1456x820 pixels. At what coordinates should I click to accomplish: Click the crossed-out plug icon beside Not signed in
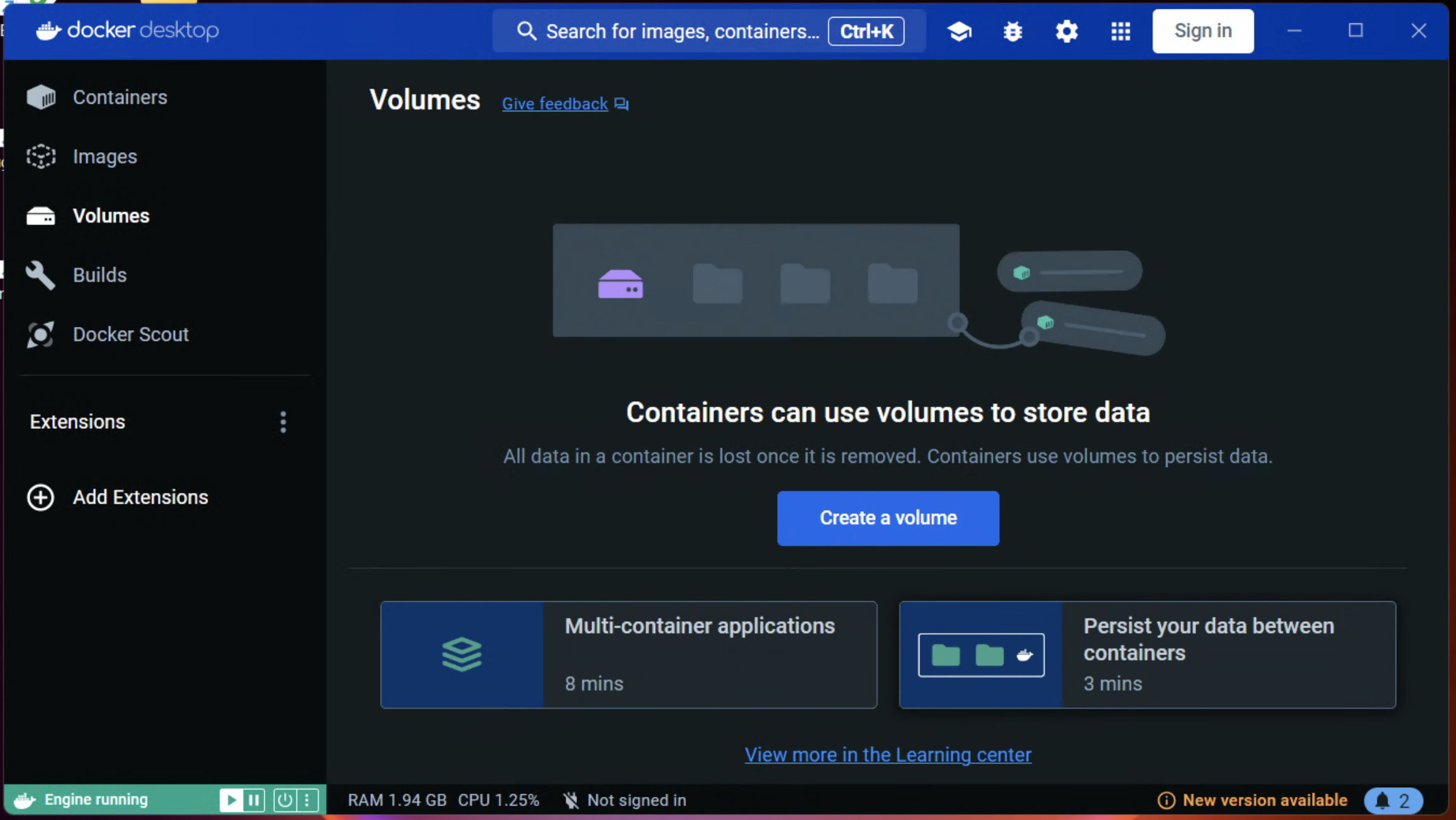pyautogui.click(x=571, y=801)
